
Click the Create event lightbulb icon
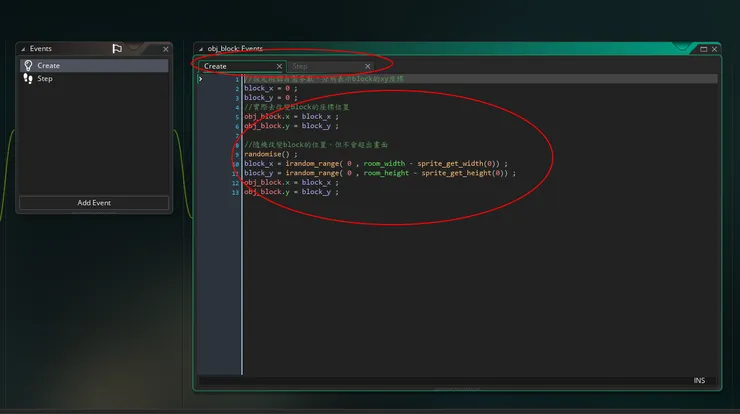point(28,66)
